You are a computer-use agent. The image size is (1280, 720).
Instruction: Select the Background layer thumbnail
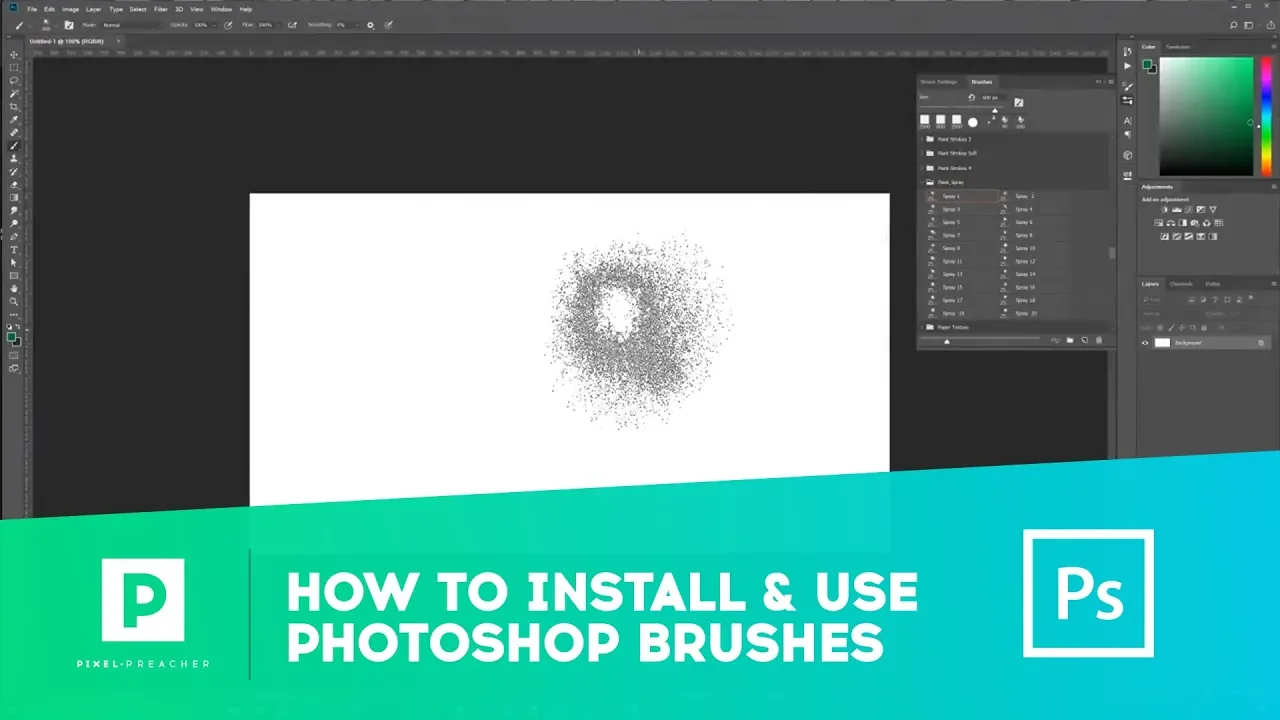[1162, 343]
